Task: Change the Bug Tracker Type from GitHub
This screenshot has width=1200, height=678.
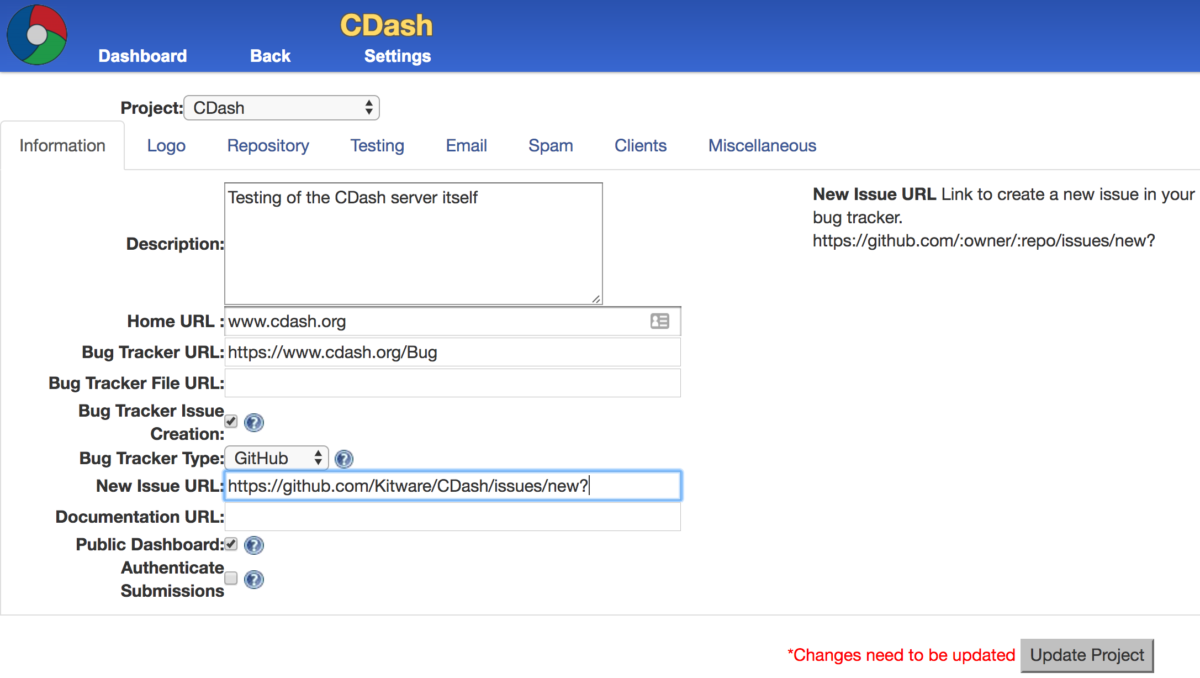Action: [x=276, y=458]
